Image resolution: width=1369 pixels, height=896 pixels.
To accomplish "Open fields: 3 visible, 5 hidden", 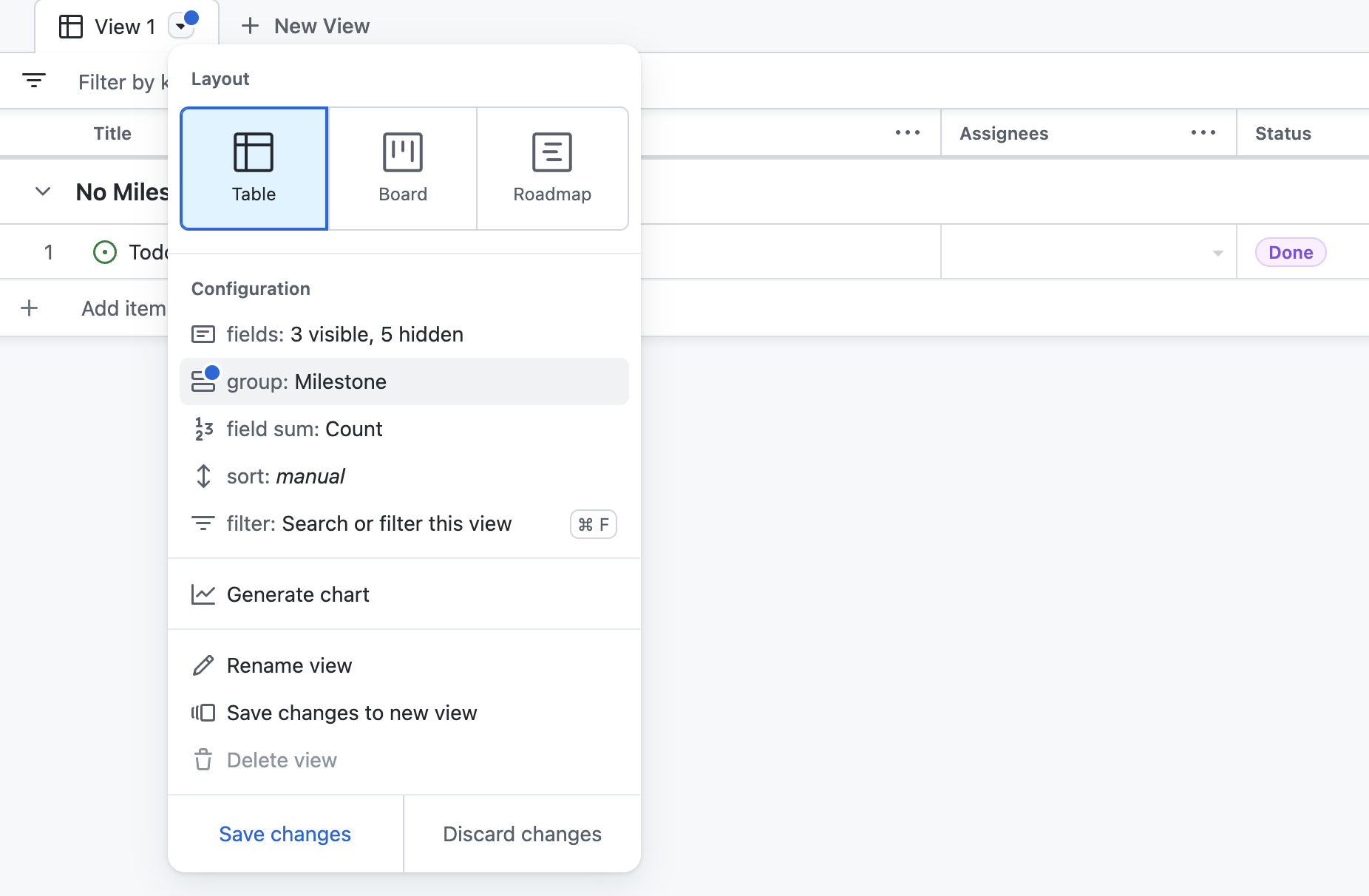I will coord(404,334).
